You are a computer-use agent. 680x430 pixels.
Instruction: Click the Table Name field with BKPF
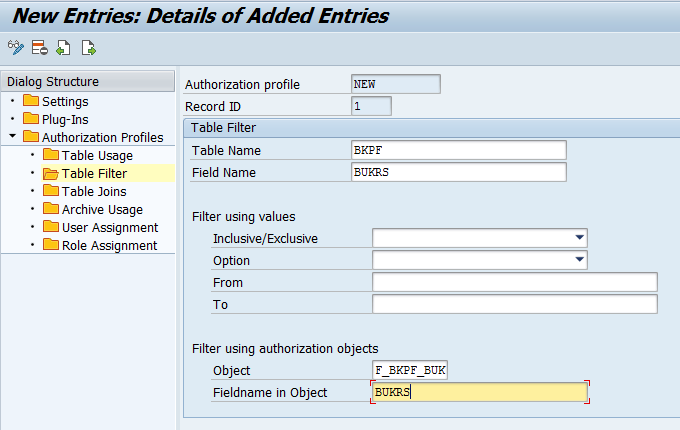459,150
